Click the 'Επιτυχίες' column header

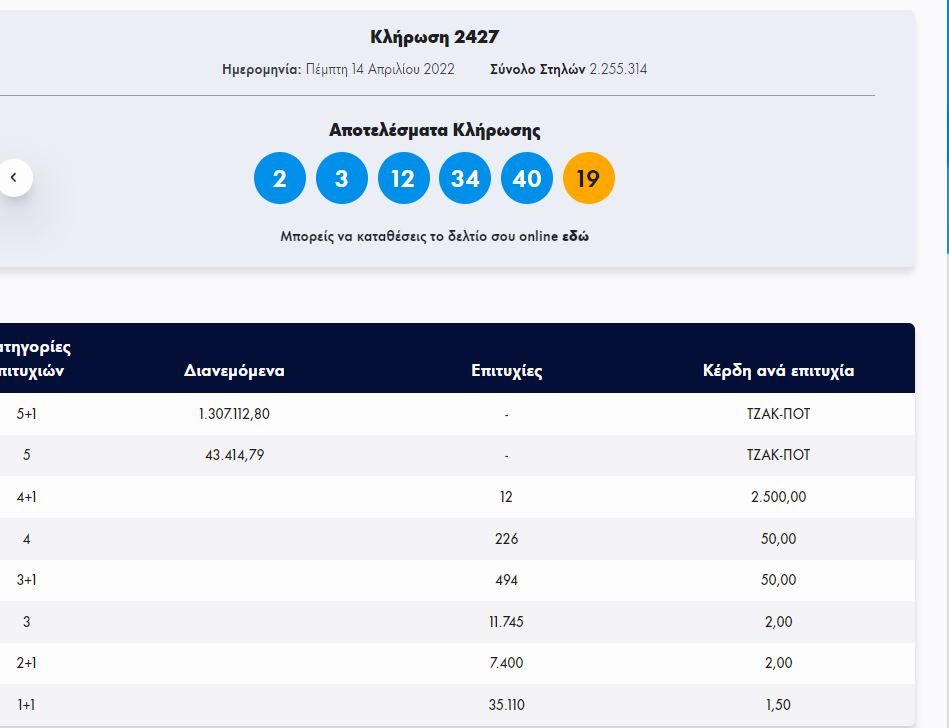[x=506, y=371]
